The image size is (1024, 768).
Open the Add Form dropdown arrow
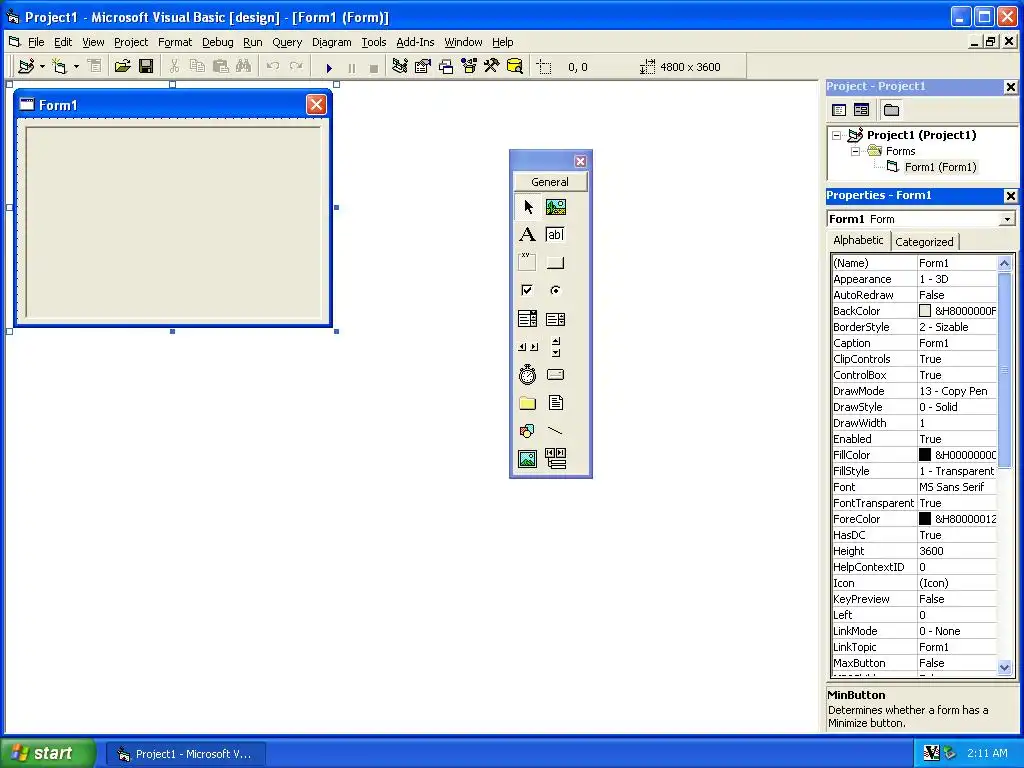point(76,67)
